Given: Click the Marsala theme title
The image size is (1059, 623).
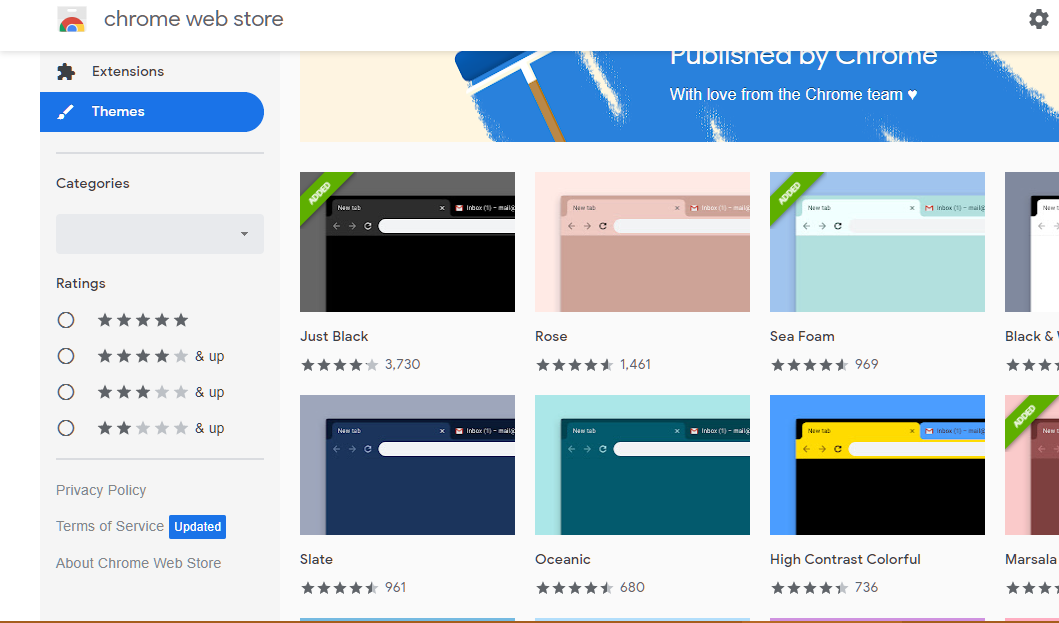Looking at the screenshot, I should coord(1031,559).
